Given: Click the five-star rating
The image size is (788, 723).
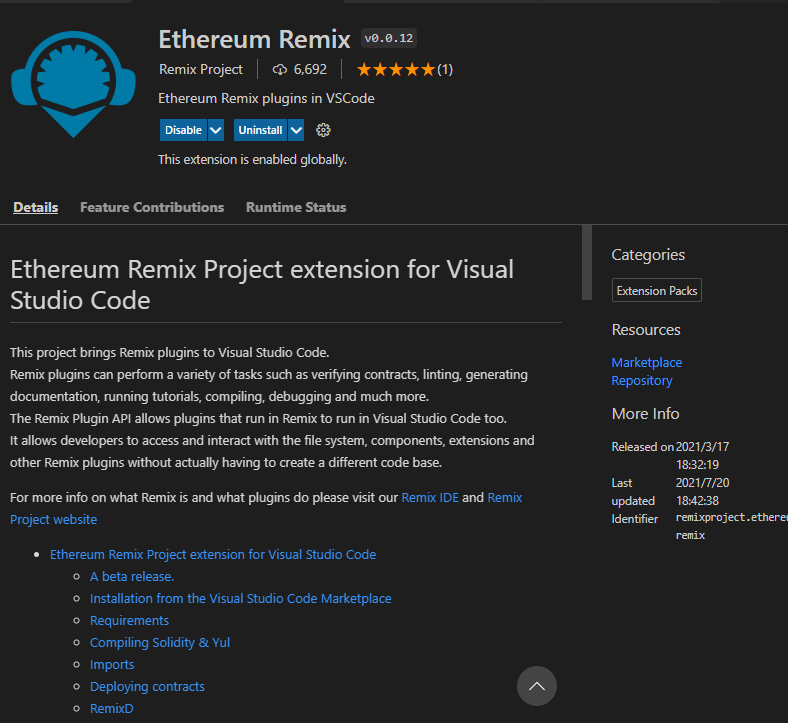Looking at the screenshot, I should pos(396,69).
